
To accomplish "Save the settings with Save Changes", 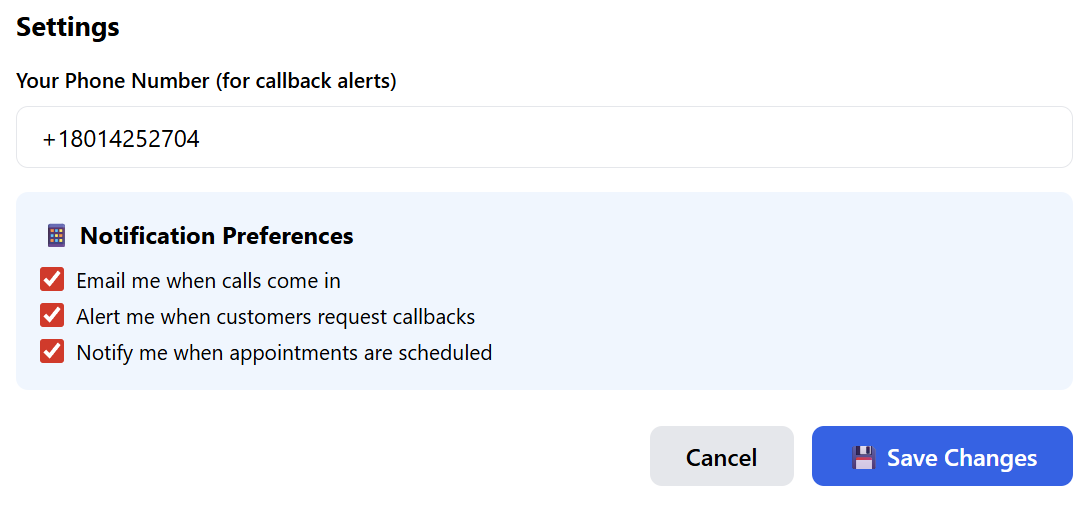I will point(942,457).
